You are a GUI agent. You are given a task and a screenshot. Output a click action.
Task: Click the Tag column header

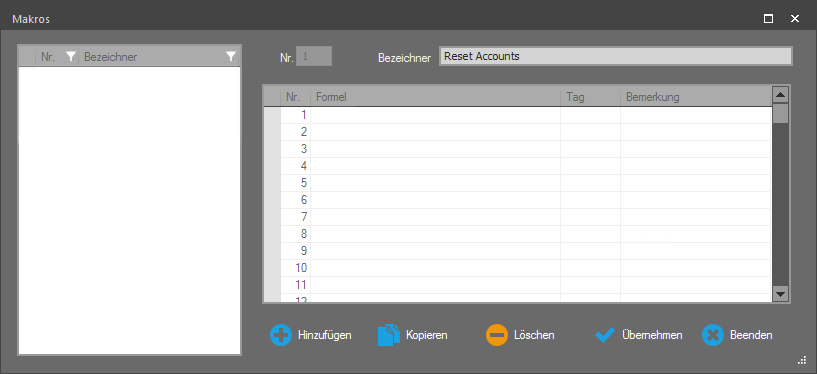click(590, 97)
